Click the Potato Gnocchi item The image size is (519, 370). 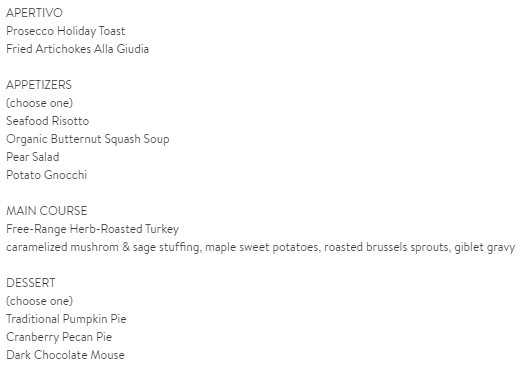47,175
